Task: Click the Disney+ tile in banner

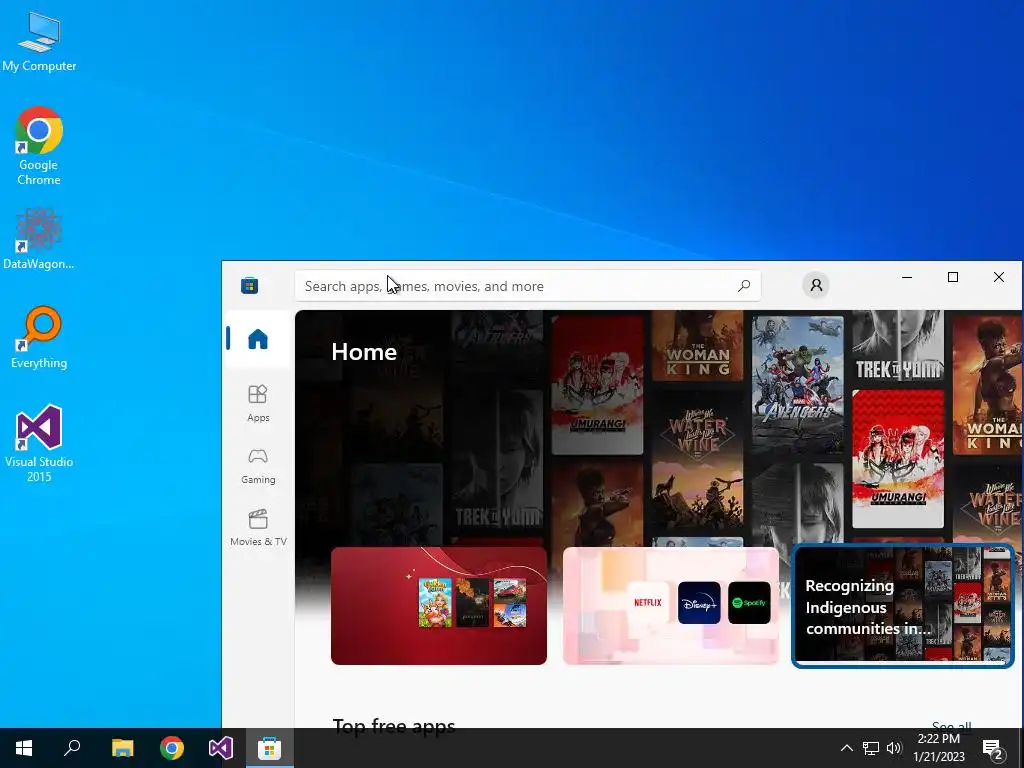Action: coord(699,603)
